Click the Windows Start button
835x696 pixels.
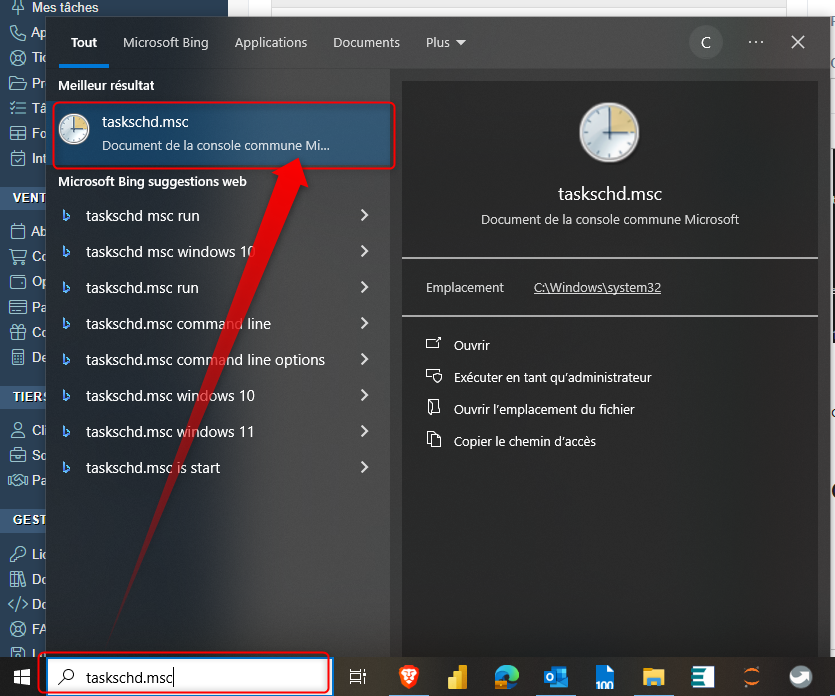(x=21, y=677)
